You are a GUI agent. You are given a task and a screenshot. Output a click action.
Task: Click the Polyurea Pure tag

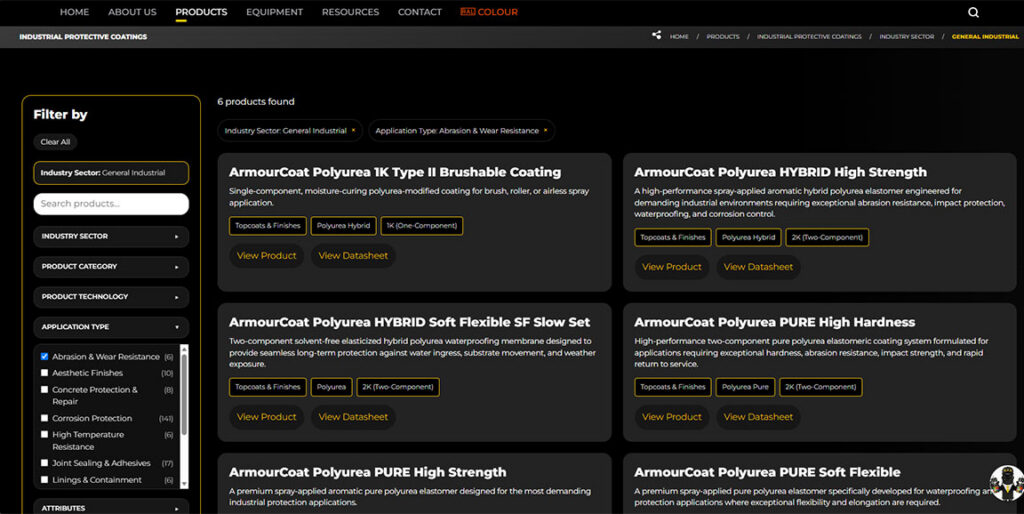(745, 387)
